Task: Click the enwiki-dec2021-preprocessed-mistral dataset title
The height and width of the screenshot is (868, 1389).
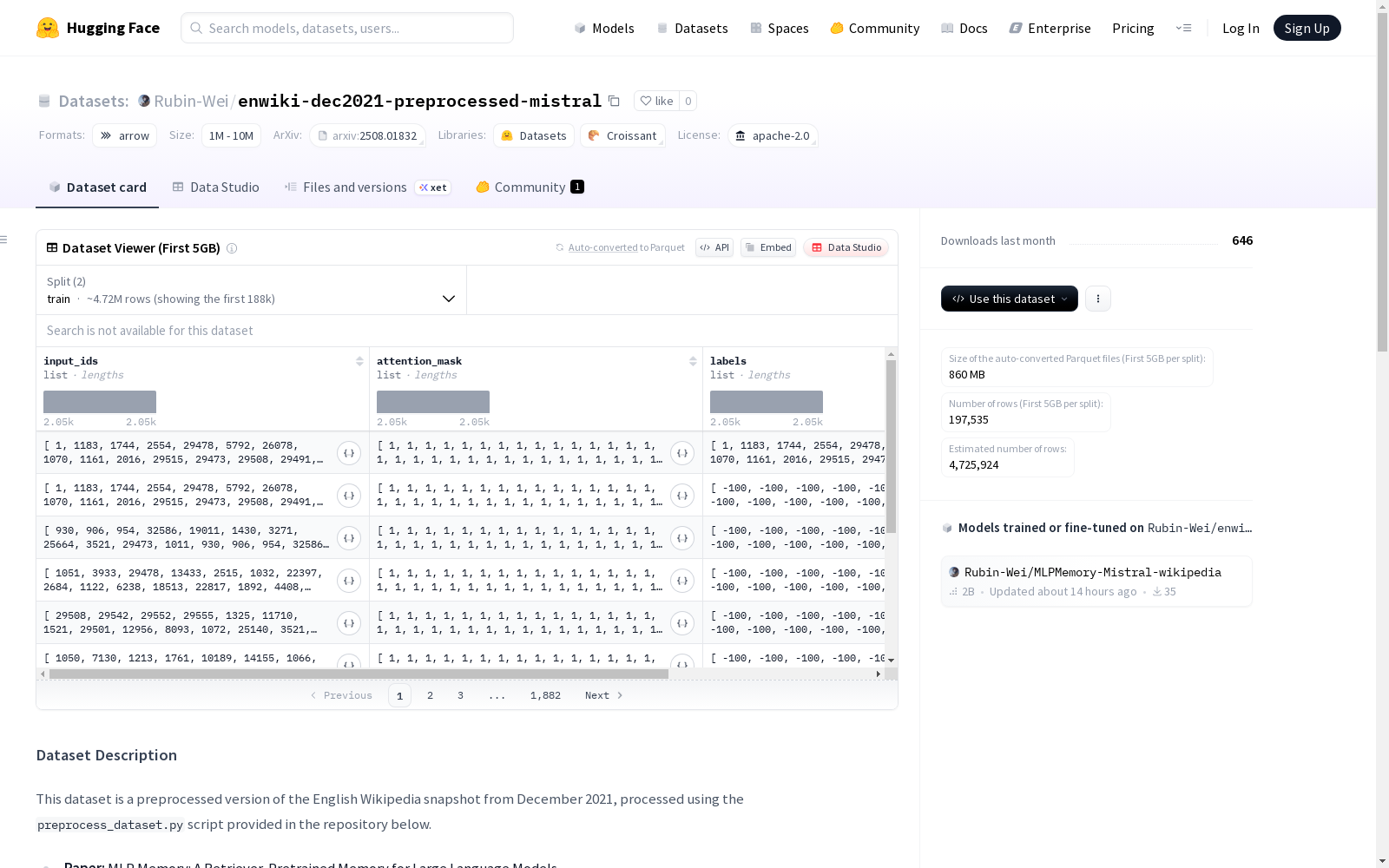Action: [x=419, y=101]
